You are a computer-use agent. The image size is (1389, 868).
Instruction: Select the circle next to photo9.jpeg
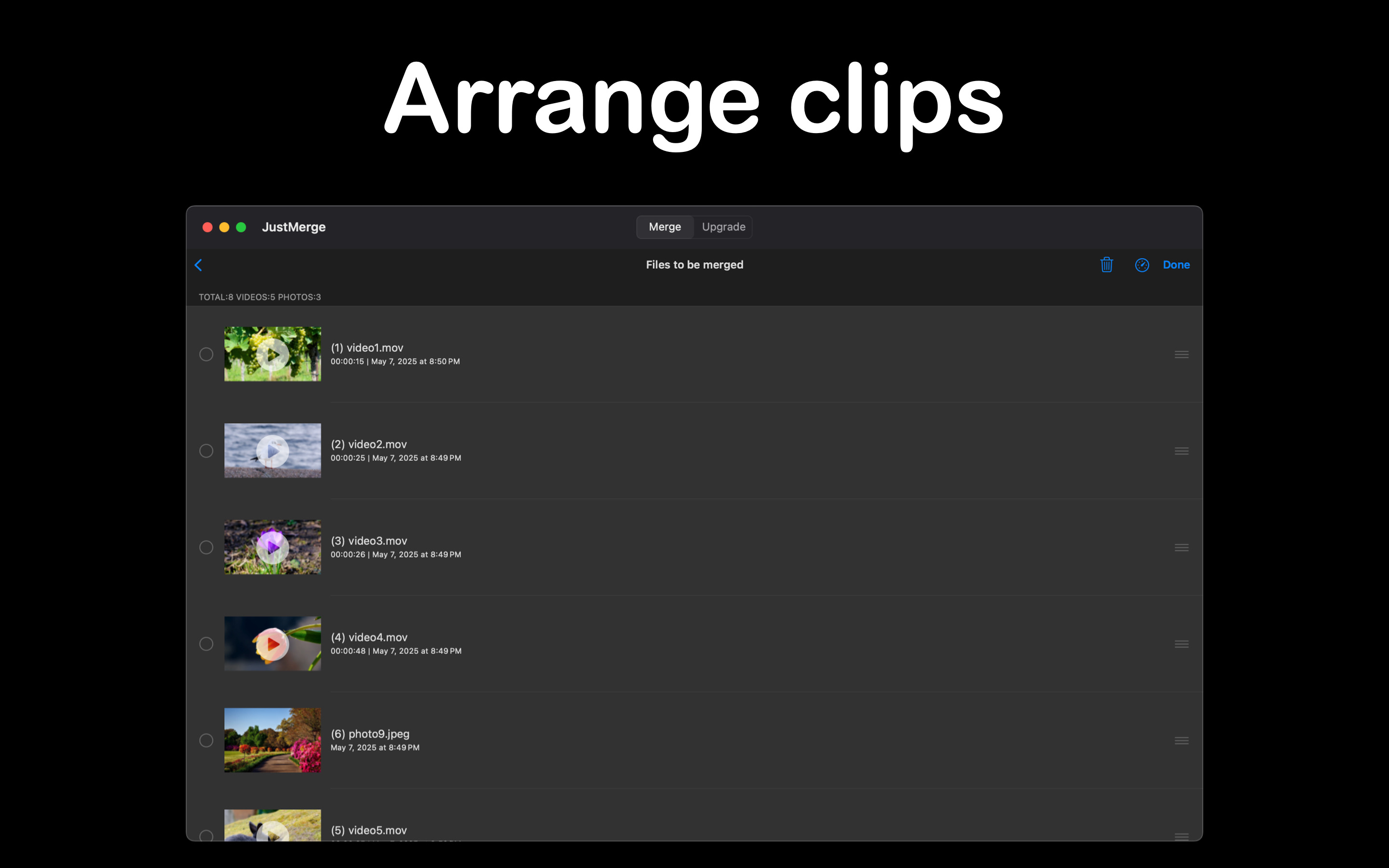tap(206, 740)
